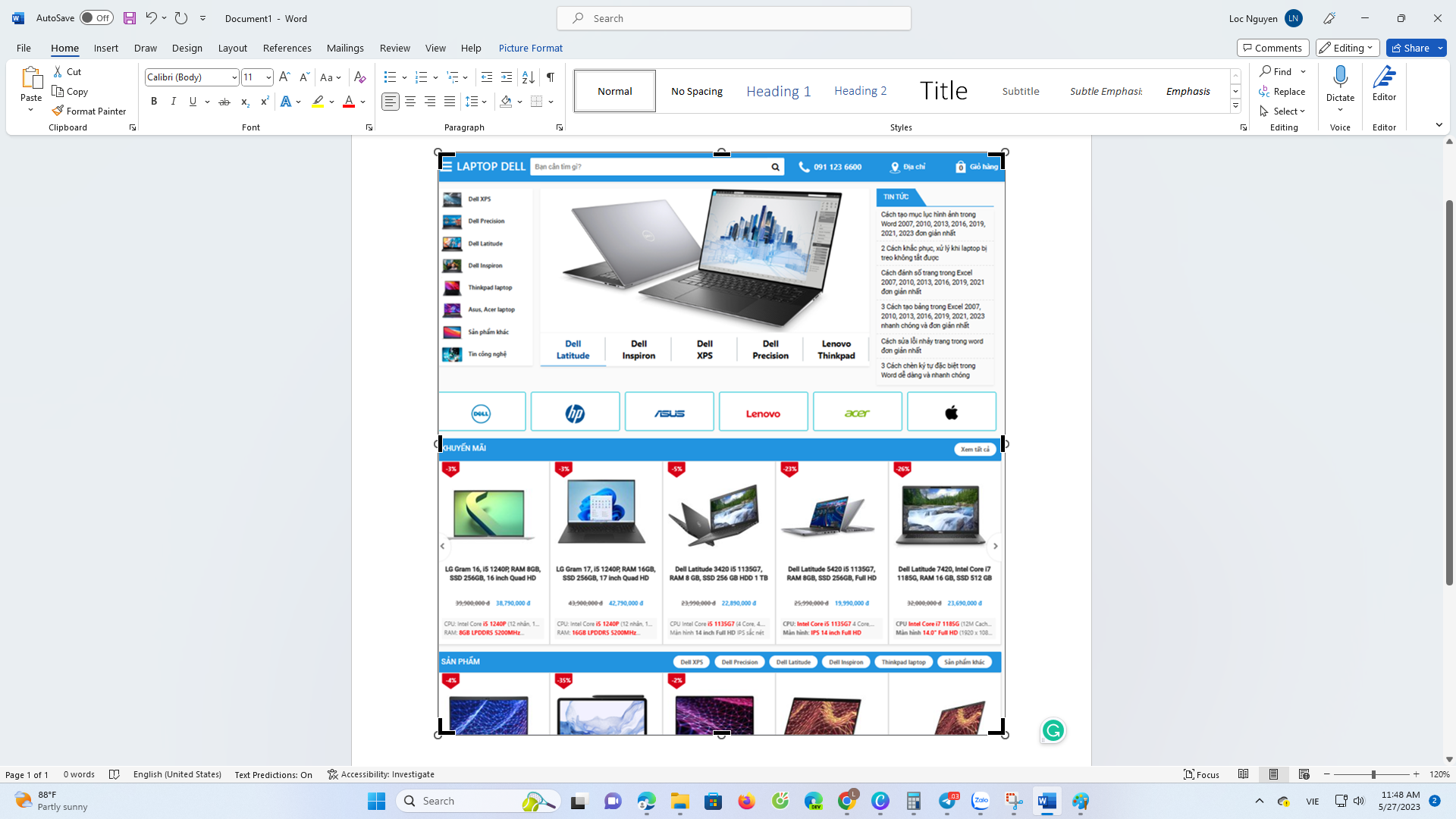Apply the Heading 1 style

pos(778,91)
